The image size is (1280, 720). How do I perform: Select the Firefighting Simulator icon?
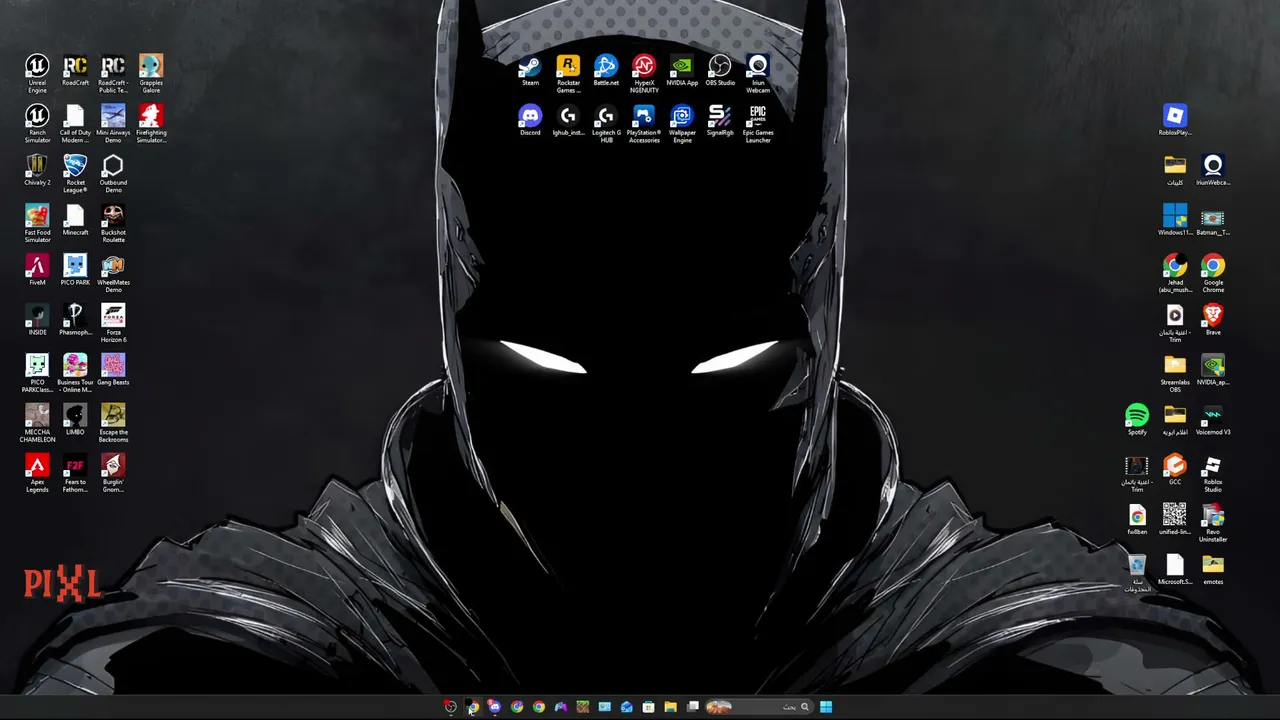(151, 124)
